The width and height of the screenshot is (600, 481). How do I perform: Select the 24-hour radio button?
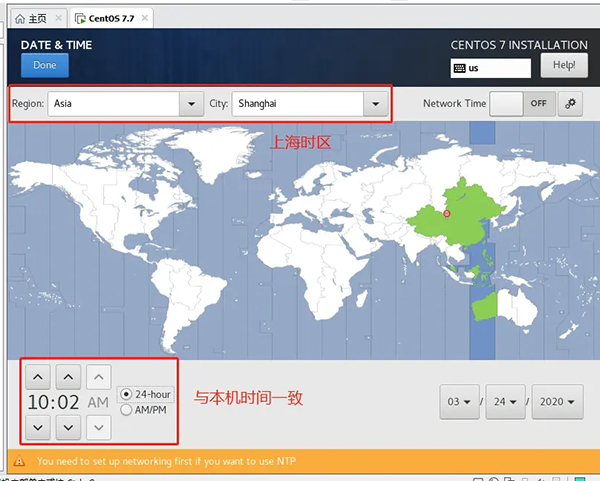(x=126, y=394)
